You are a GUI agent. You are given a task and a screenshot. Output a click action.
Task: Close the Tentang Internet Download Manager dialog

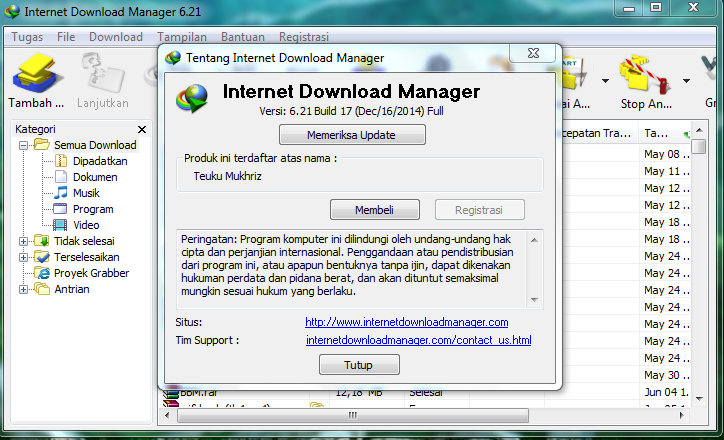tap(533, 53)
